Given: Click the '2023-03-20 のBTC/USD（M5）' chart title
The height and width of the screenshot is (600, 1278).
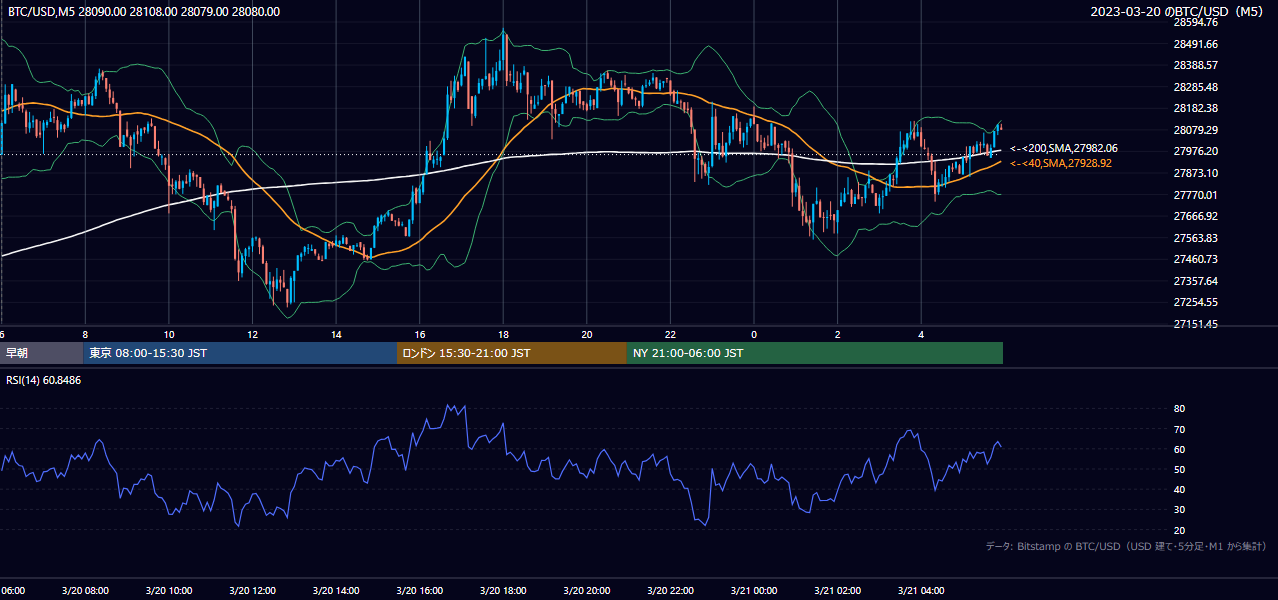Looking at the screenshot, I should 1179,11.
